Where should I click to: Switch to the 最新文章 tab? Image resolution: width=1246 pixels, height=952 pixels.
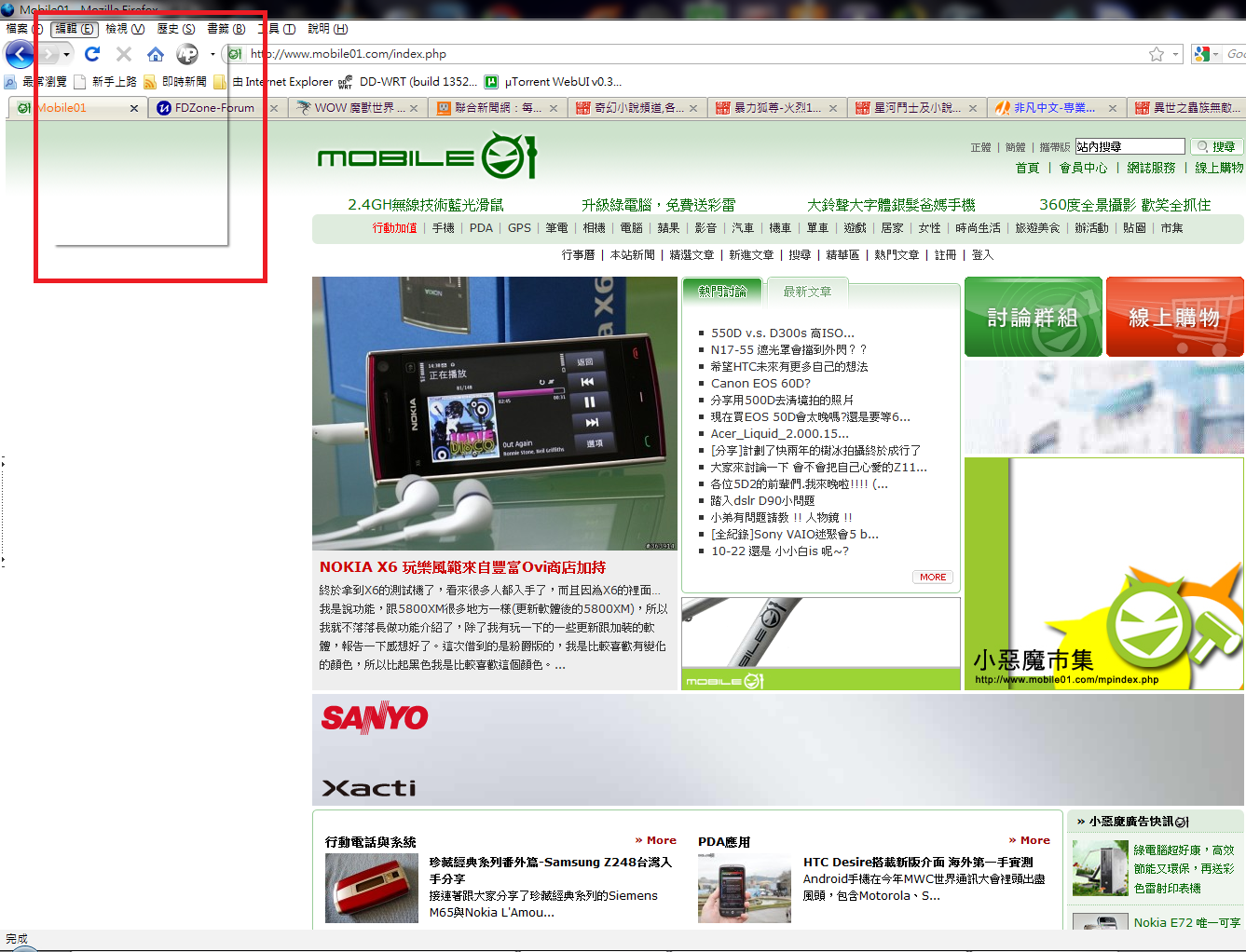[x=807, y=292]
